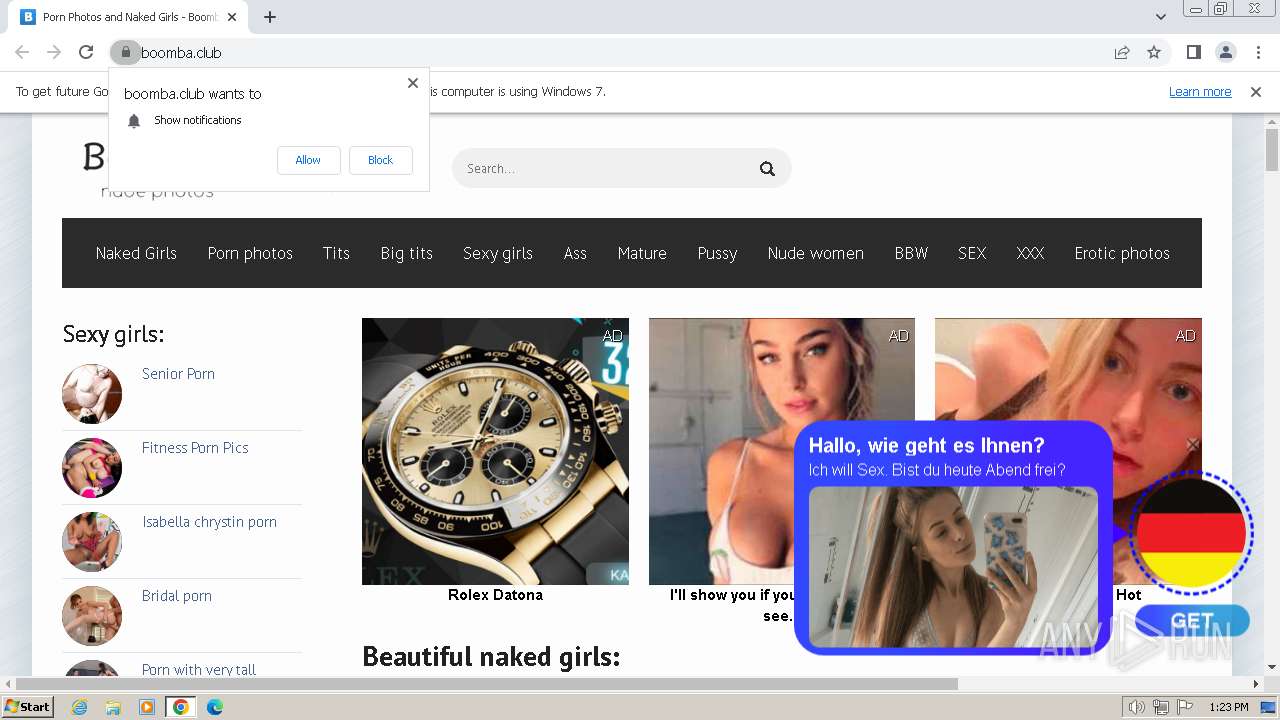This screenshot has width=1280, height=720.
Task: Focus the site Search field
Action: (621, 168)
